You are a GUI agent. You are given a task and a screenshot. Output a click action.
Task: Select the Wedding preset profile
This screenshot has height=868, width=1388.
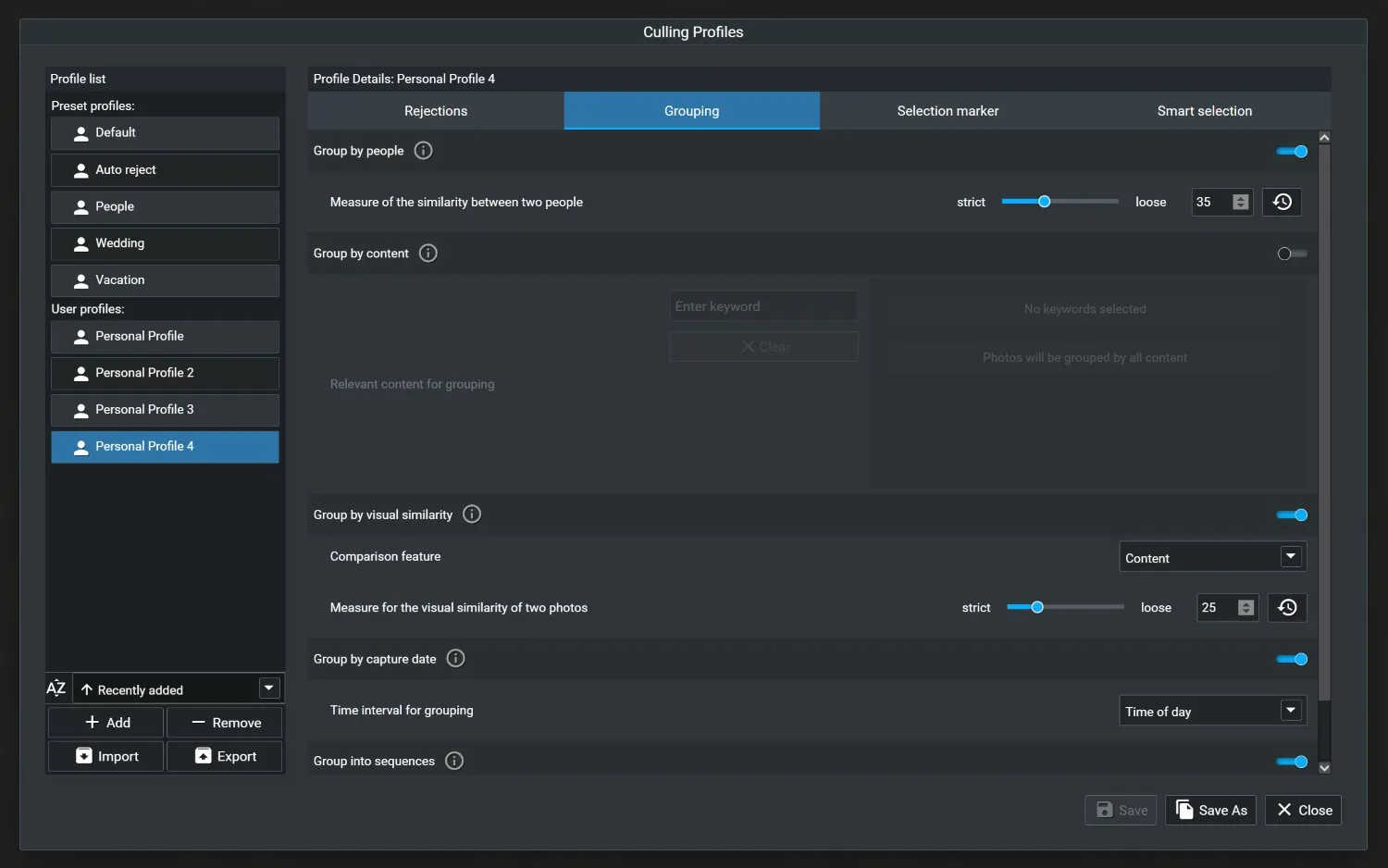165,243
